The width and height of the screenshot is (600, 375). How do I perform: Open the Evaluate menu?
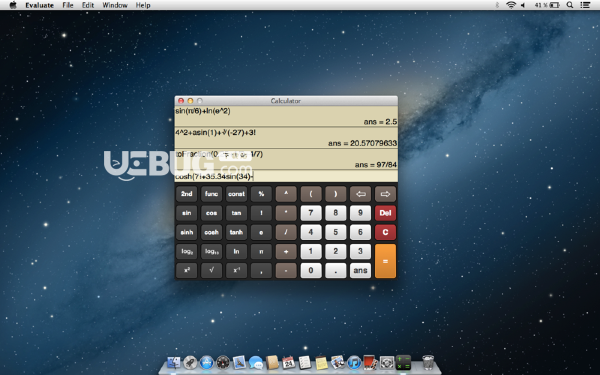39,5
